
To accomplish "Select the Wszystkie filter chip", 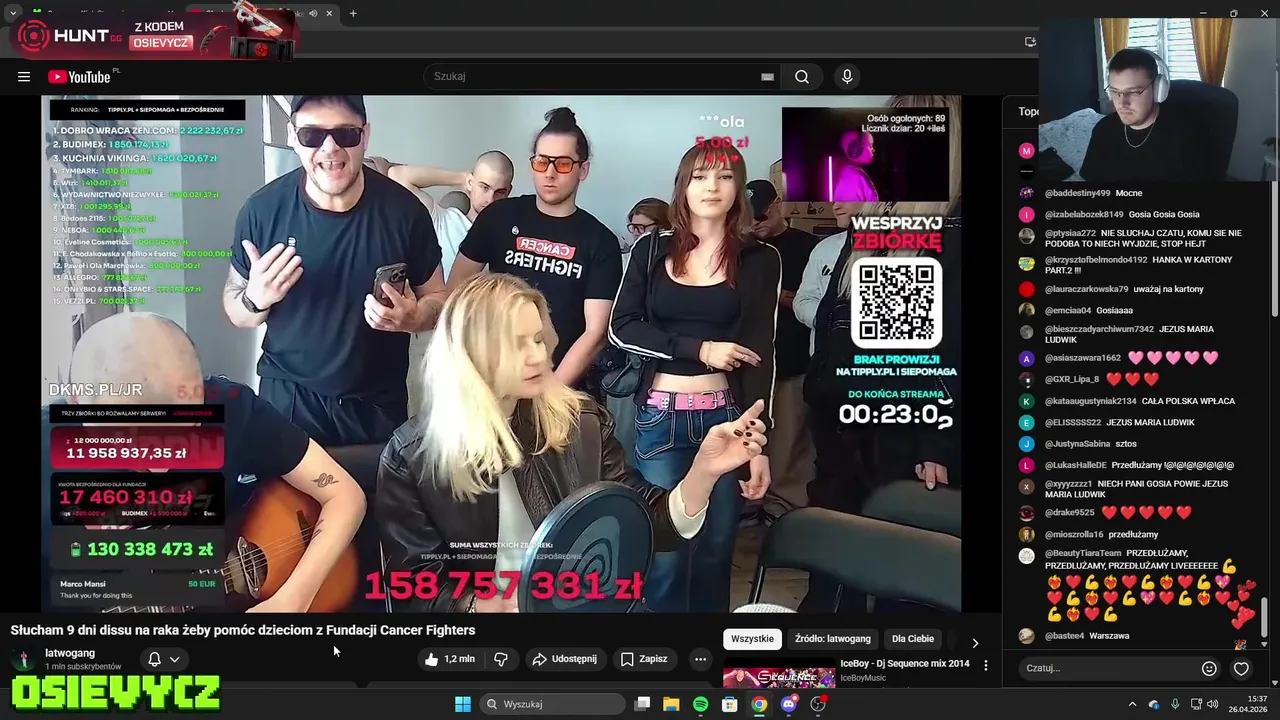I will pyautogui.click(x=752, y=639).
